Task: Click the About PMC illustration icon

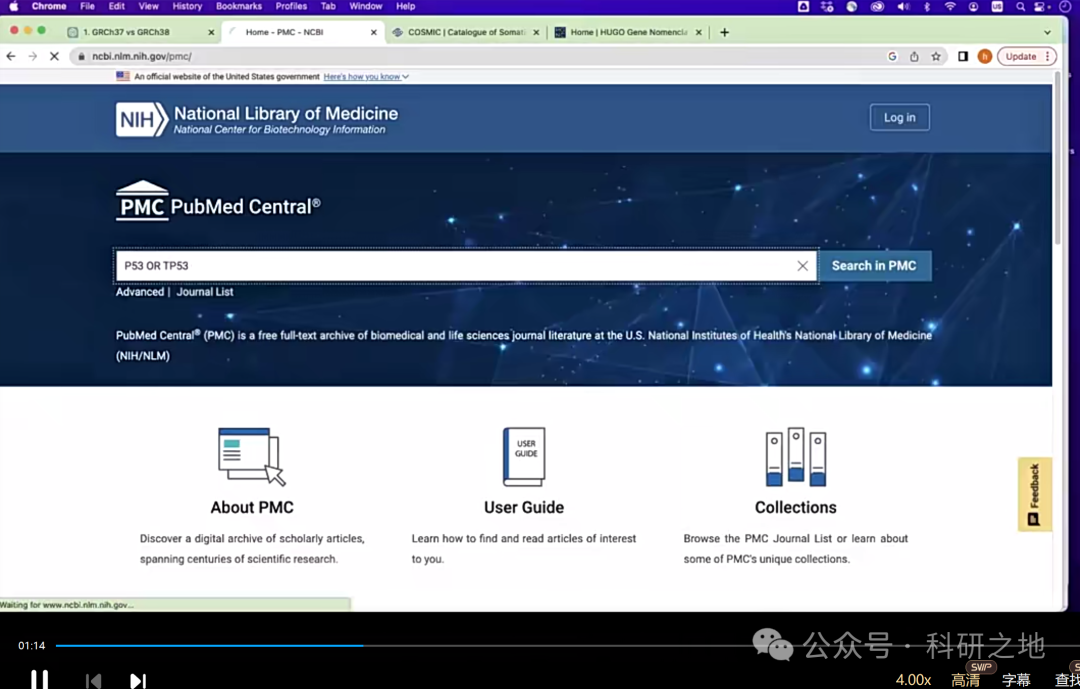Action: (251, 457)
